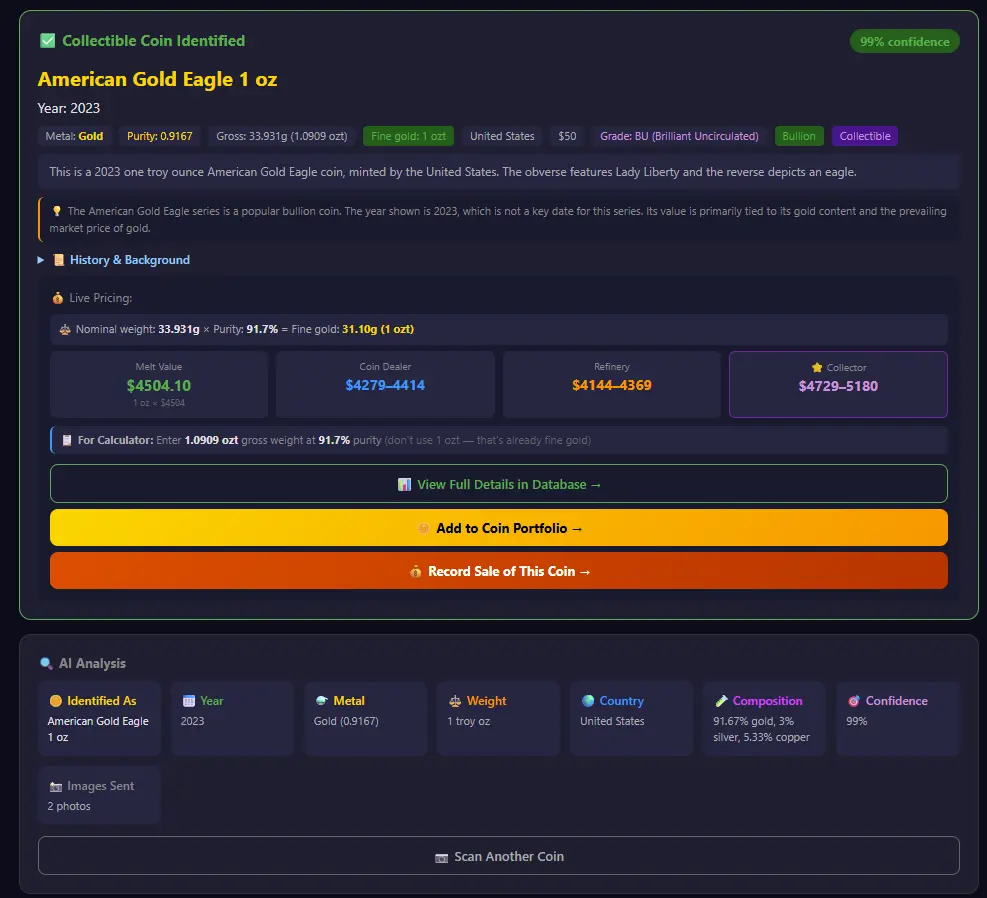Screen dimensions: 987x898
Task: Click the Fine gold: 1 ozt tag
Action: pos(408,136)
